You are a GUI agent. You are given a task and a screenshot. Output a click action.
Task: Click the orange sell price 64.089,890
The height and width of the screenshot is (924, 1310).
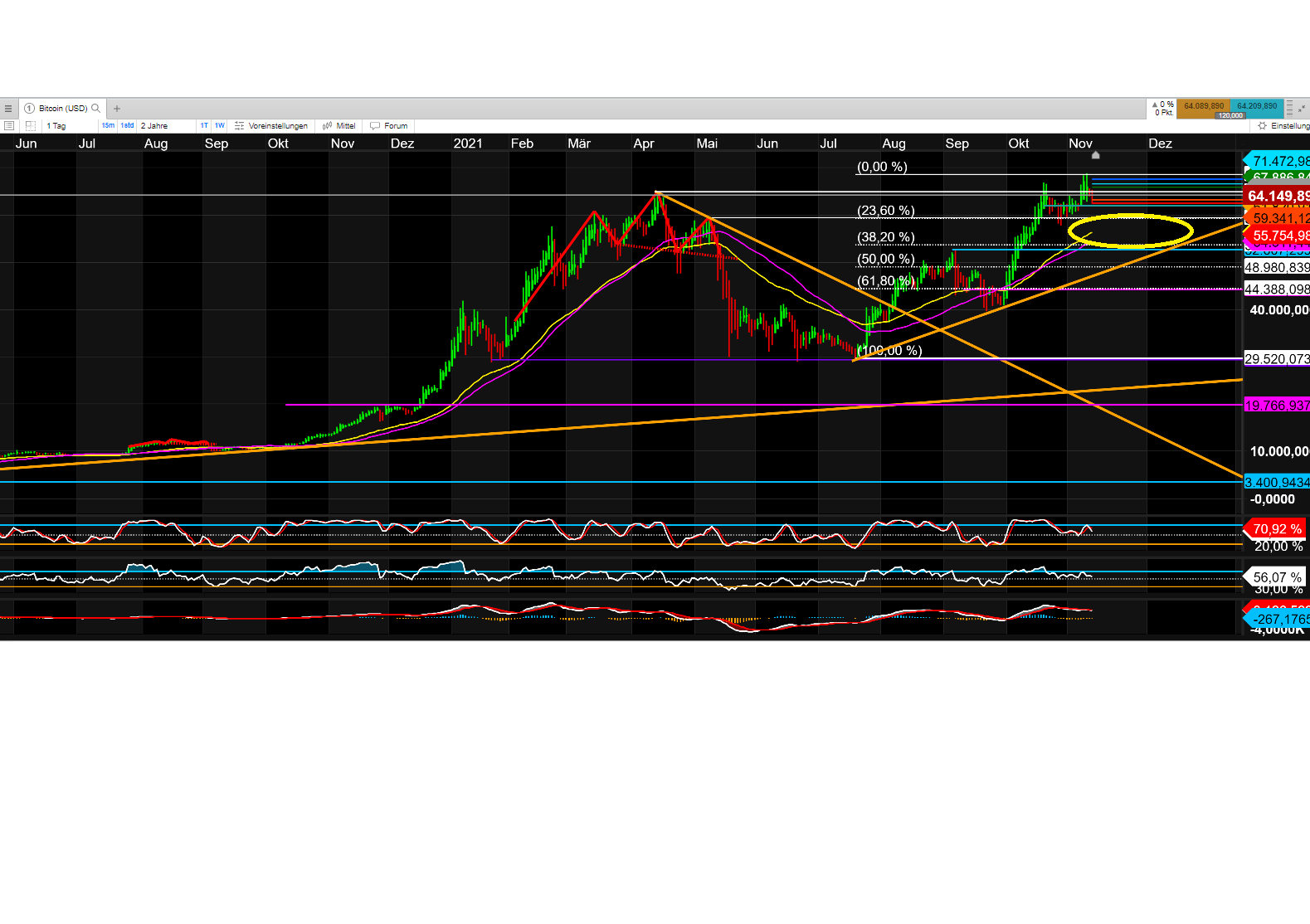tap(1203, 106)
